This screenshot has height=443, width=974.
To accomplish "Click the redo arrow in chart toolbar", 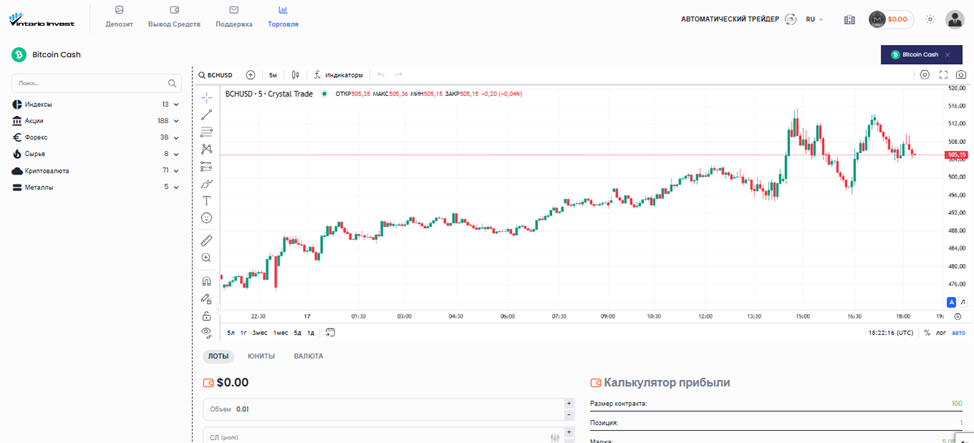I will click(399, 75).
